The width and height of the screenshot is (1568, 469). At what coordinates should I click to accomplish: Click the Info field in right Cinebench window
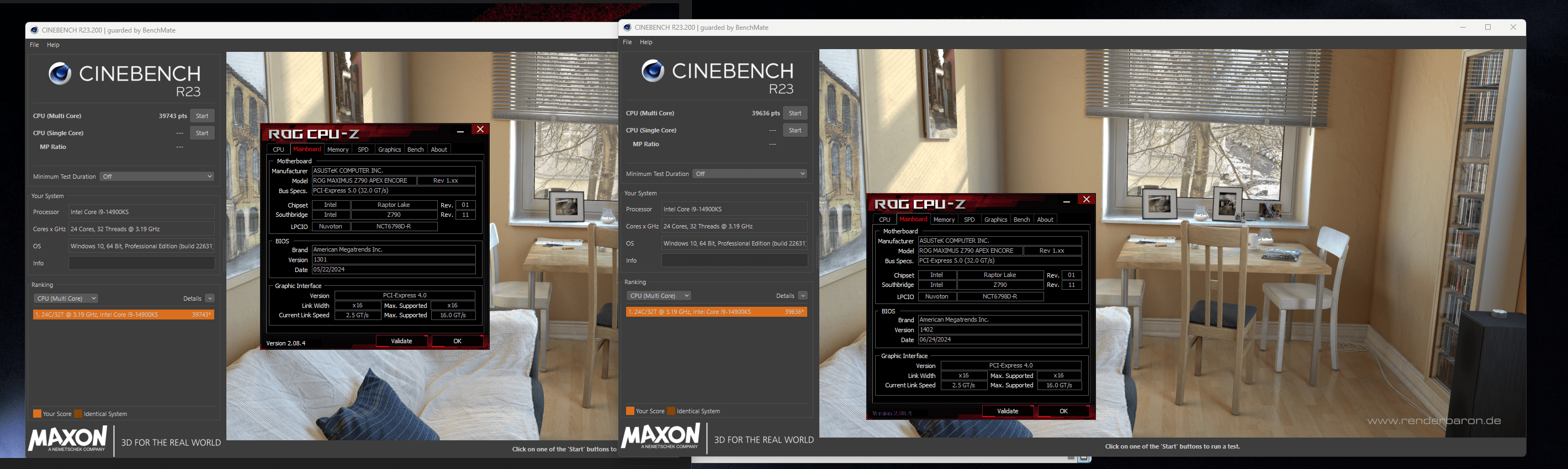point(734,260)
